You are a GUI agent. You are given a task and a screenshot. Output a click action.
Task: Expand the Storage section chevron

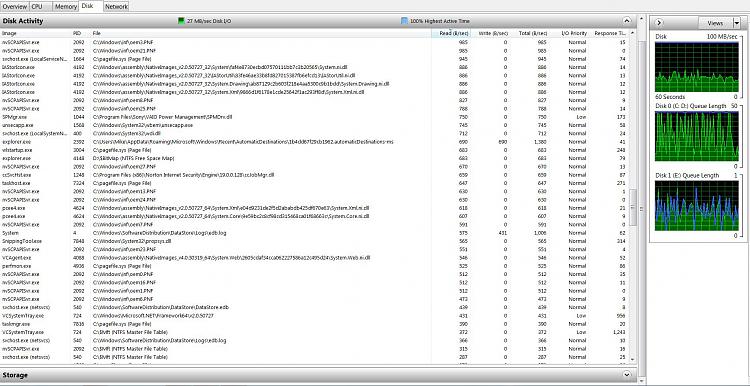pos(627,375)
